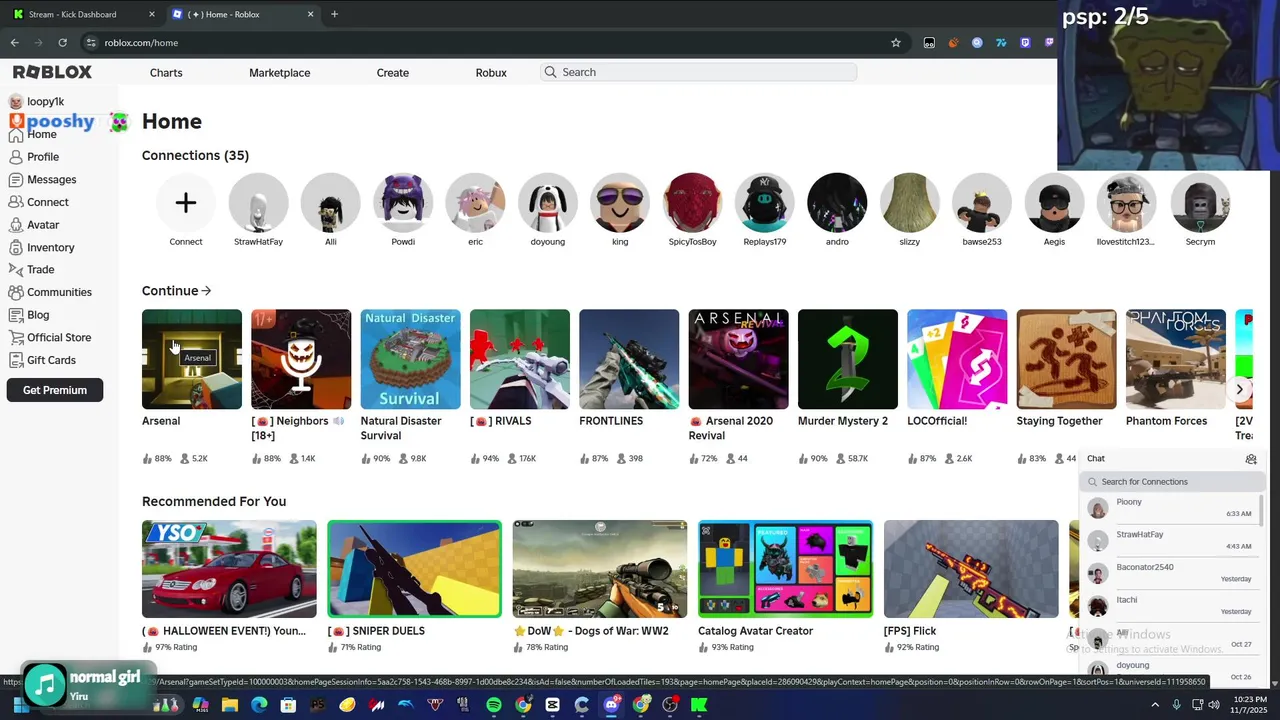This screenshot has height=720, width=1280.
Task: Open the Arsenal game thumbnail
Action: 192,359
